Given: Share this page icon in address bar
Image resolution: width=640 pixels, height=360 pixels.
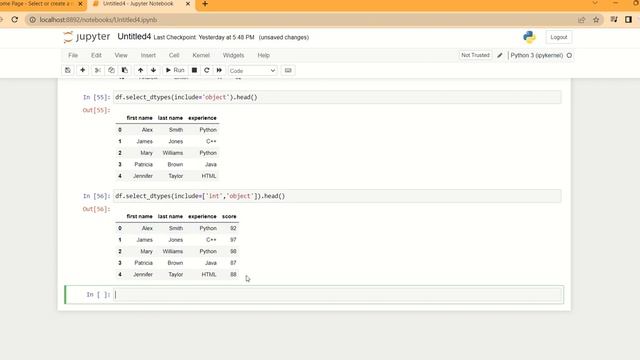Looking at the screenshot, I should pyautogui.click(x=581, y=20).
